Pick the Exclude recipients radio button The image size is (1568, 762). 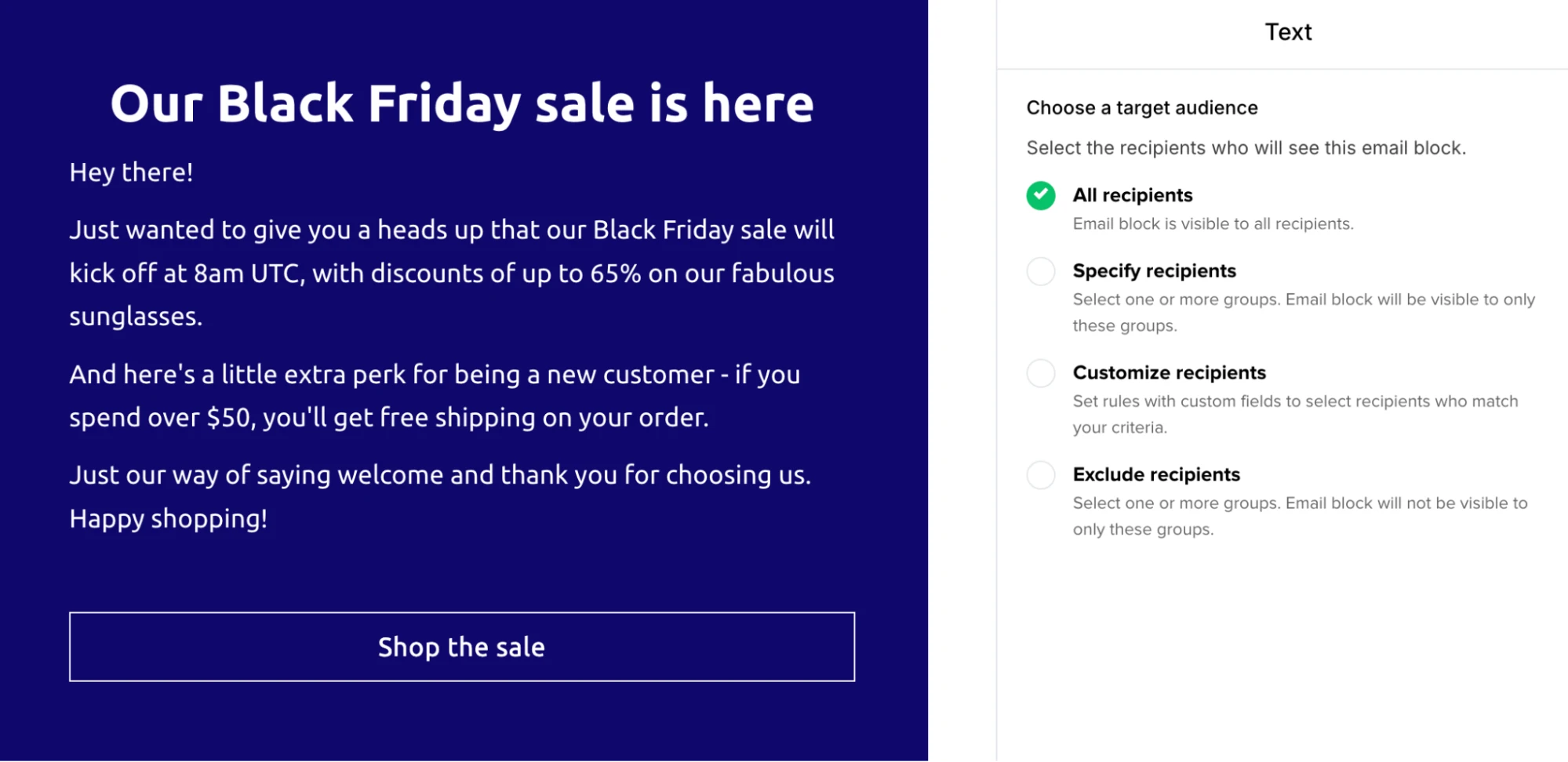point(1040,475)
